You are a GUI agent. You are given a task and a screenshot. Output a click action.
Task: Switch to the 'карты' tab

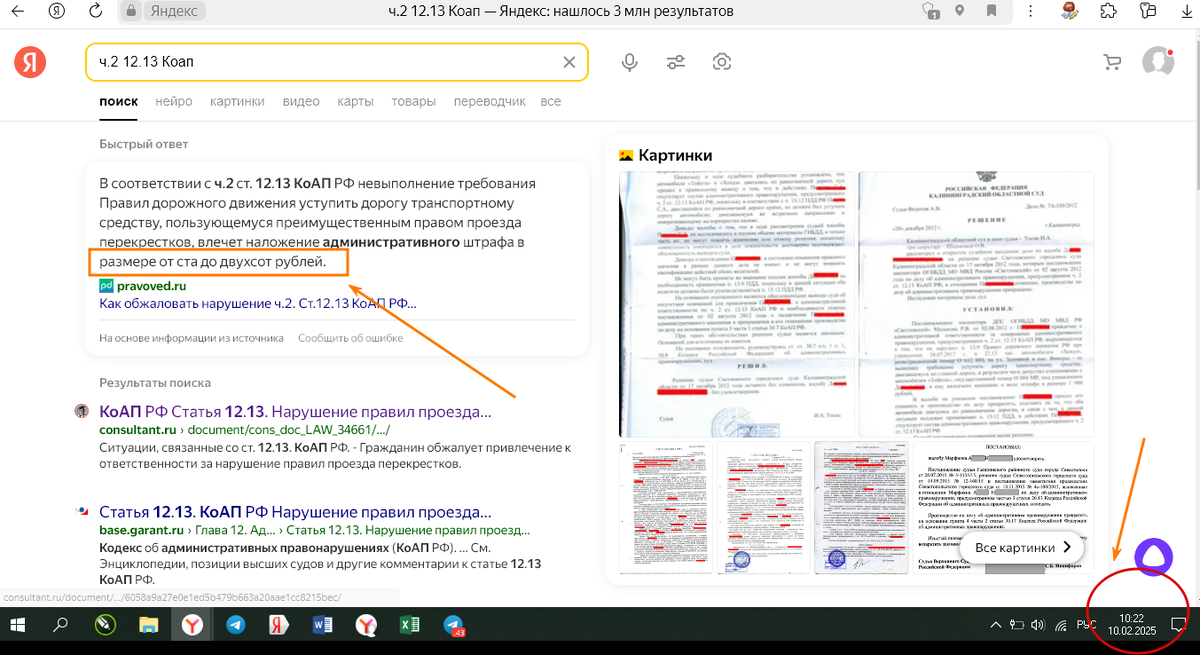pos(355,101)
